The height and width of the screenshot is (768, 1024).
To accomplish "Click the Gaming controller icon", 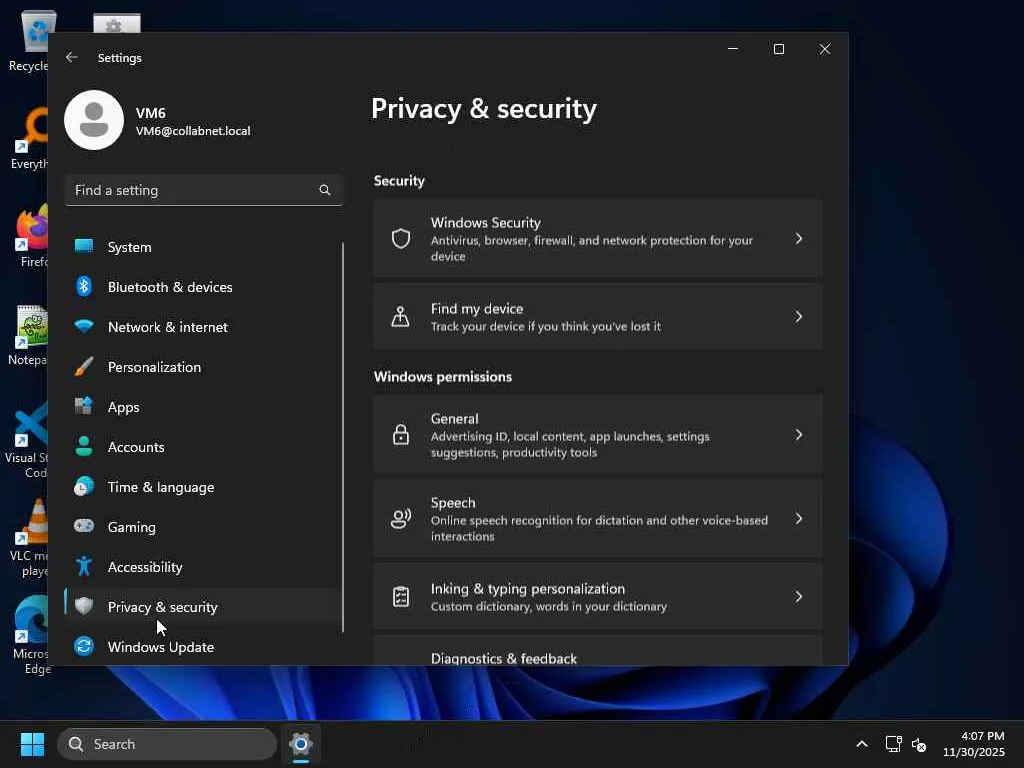I will point(84,526).
